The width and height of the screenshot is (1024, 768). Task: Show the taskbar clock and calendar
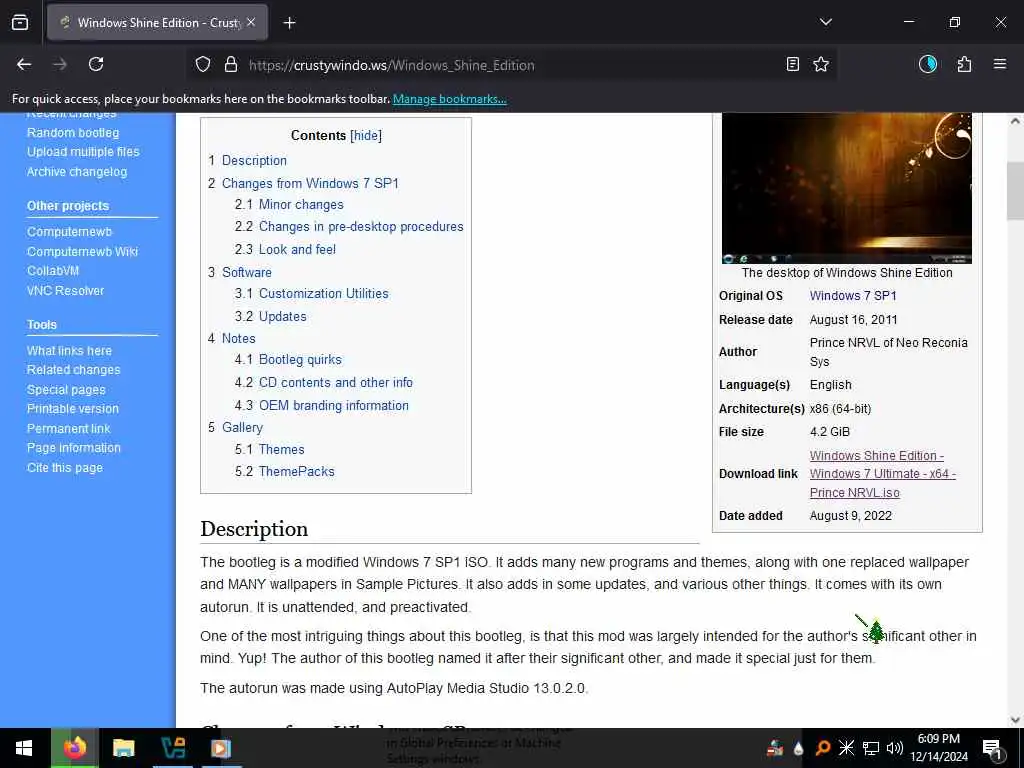click(x=939, y=748)
